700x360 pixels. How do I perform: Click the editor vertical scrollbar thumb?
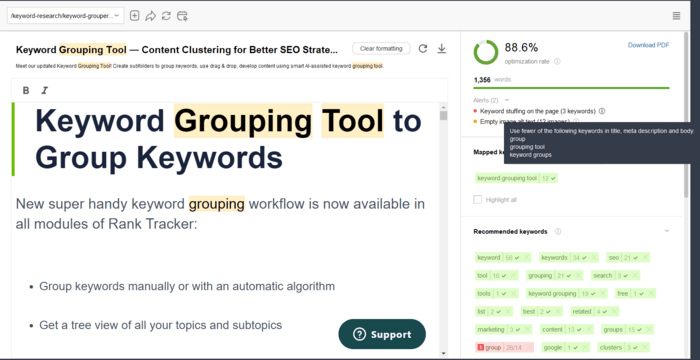pos(443,115)
